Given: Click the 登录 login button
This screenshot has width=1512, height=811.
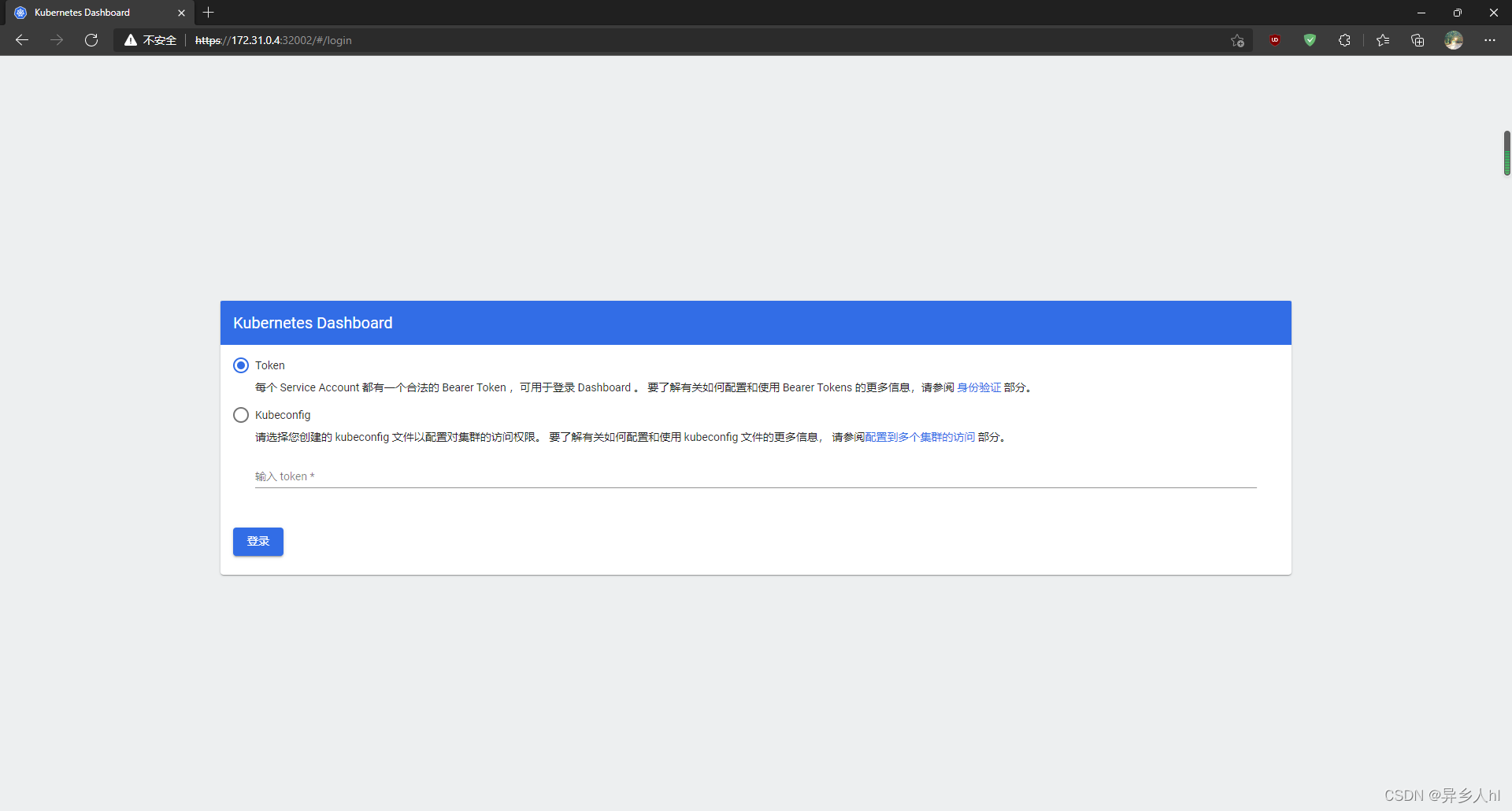Looking at the screenshot, I should click(x=258, y=542).
